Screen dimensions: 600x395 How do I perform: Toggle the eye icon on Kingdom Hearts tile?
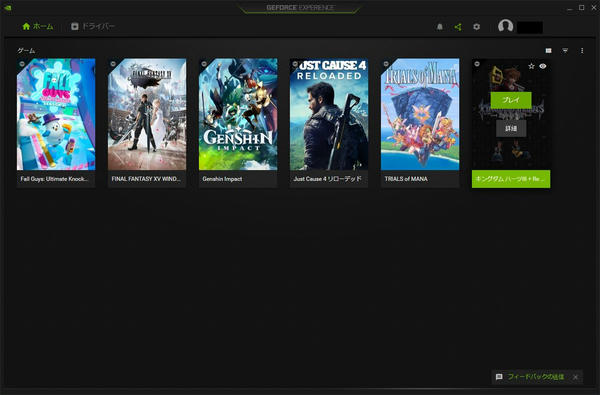pyautogui.click(x=543, y=66)
